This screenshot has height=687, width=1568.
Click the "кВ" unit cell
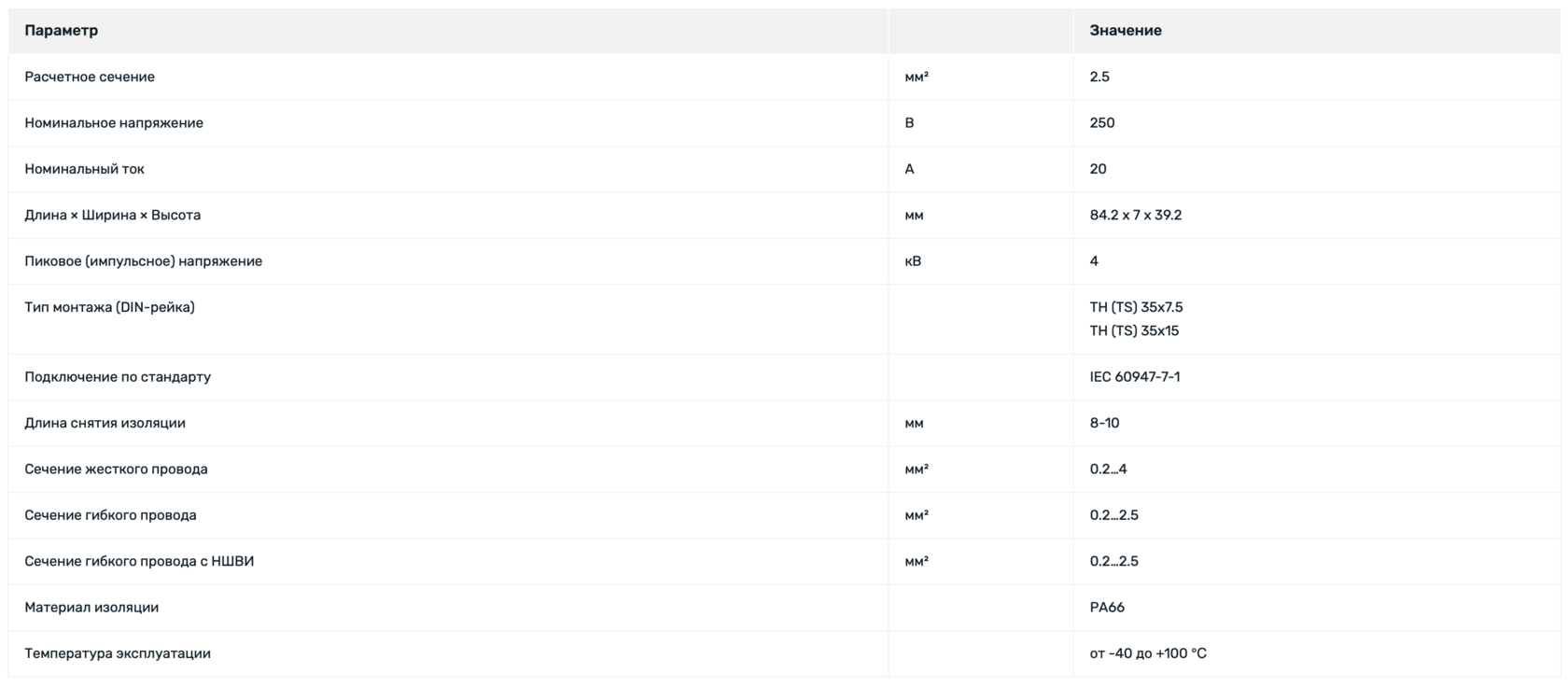click(913, 261)
